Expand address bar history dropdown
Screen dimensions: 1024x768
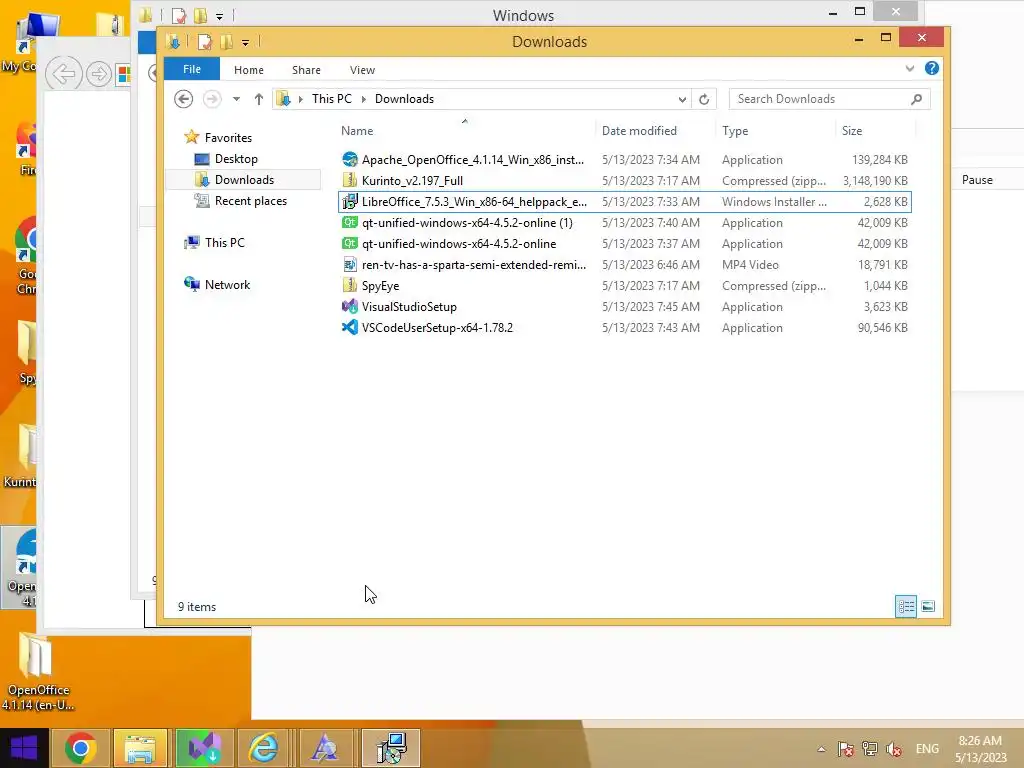[682, 99]
